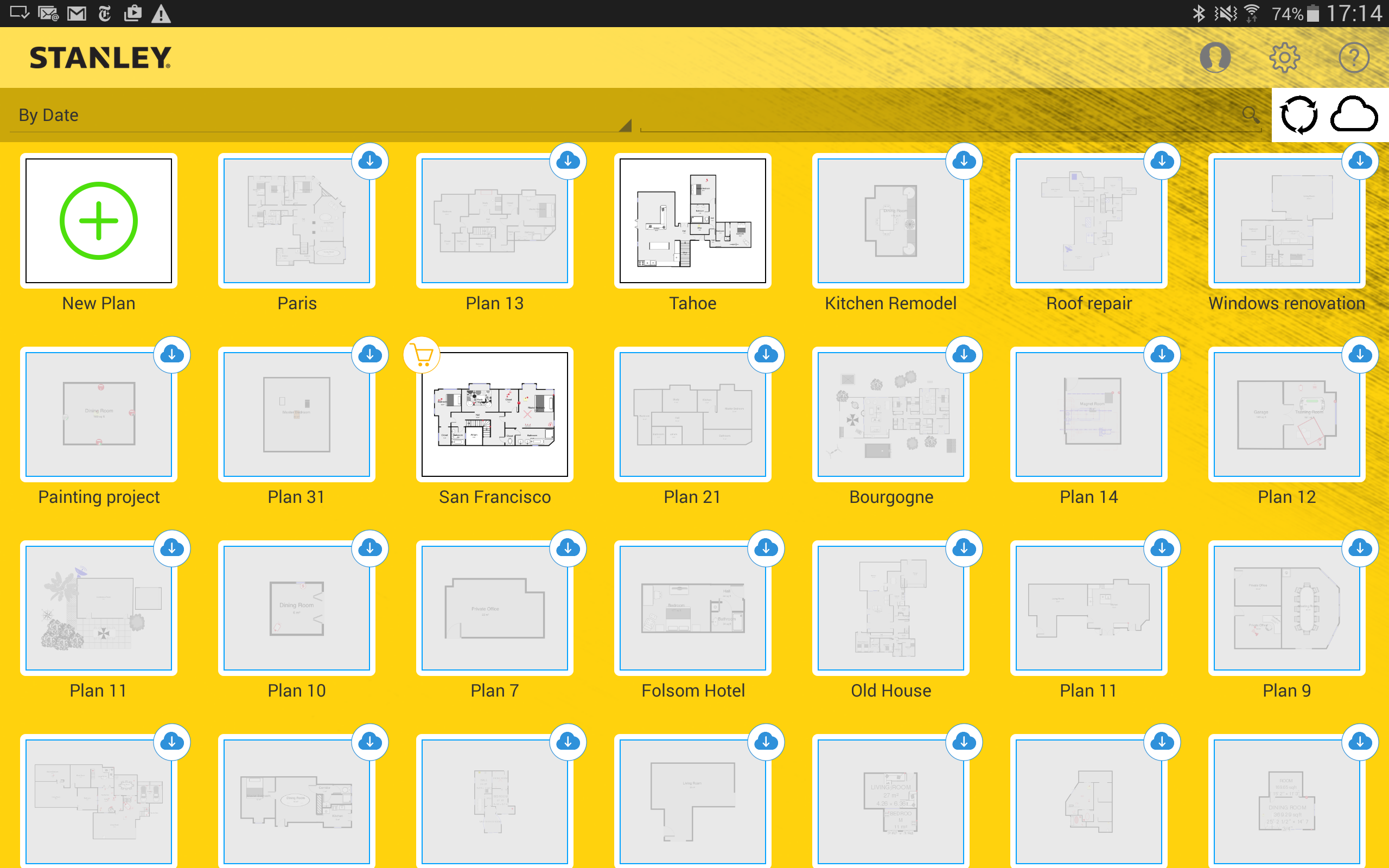Open the Painting project thumbnail
The image size is (1389, 868).
pyautogui.click(x=99, y=414)
